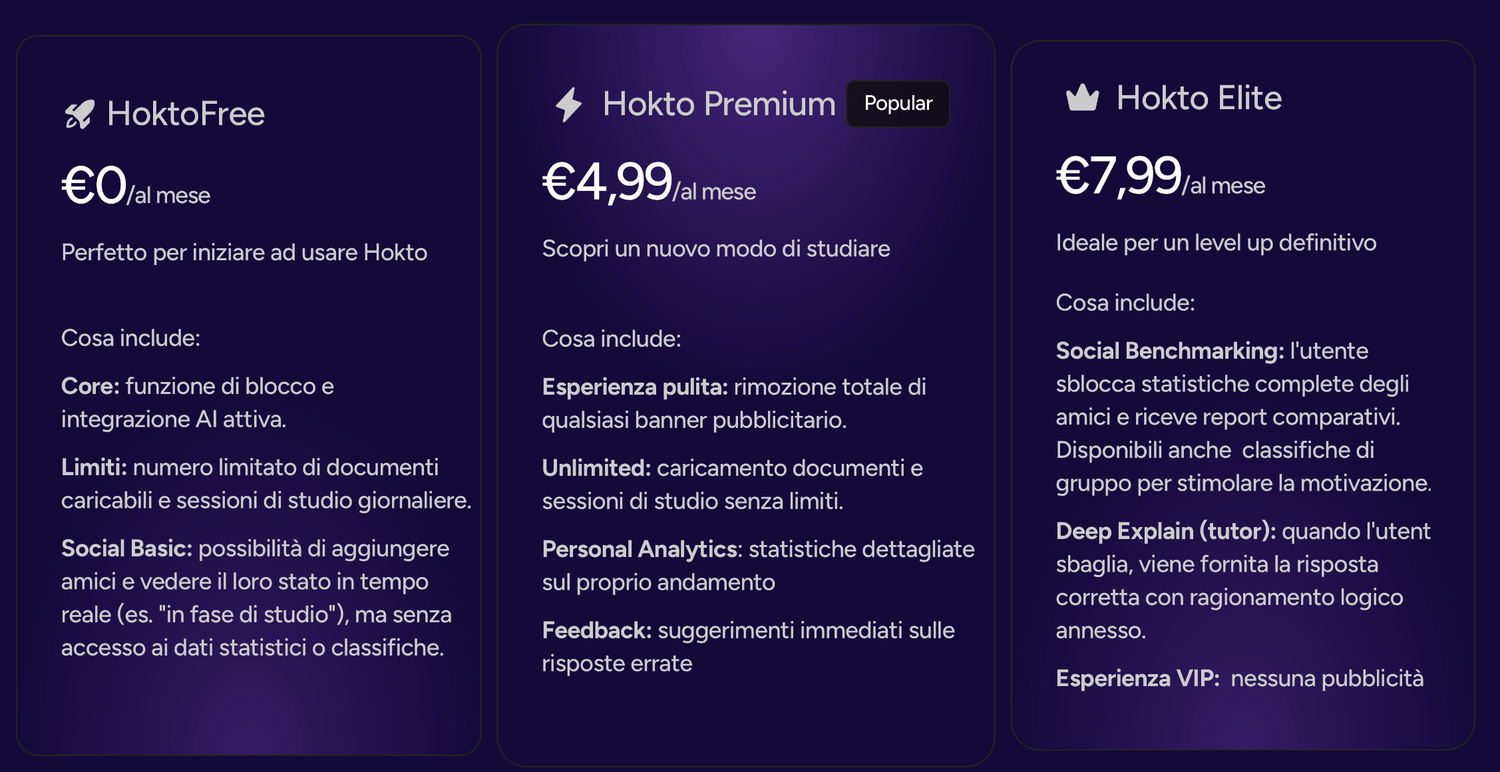Select the Unlimited feature in Premium
This screenshot has width=1500, height=772.
click(x=732, y=485)
